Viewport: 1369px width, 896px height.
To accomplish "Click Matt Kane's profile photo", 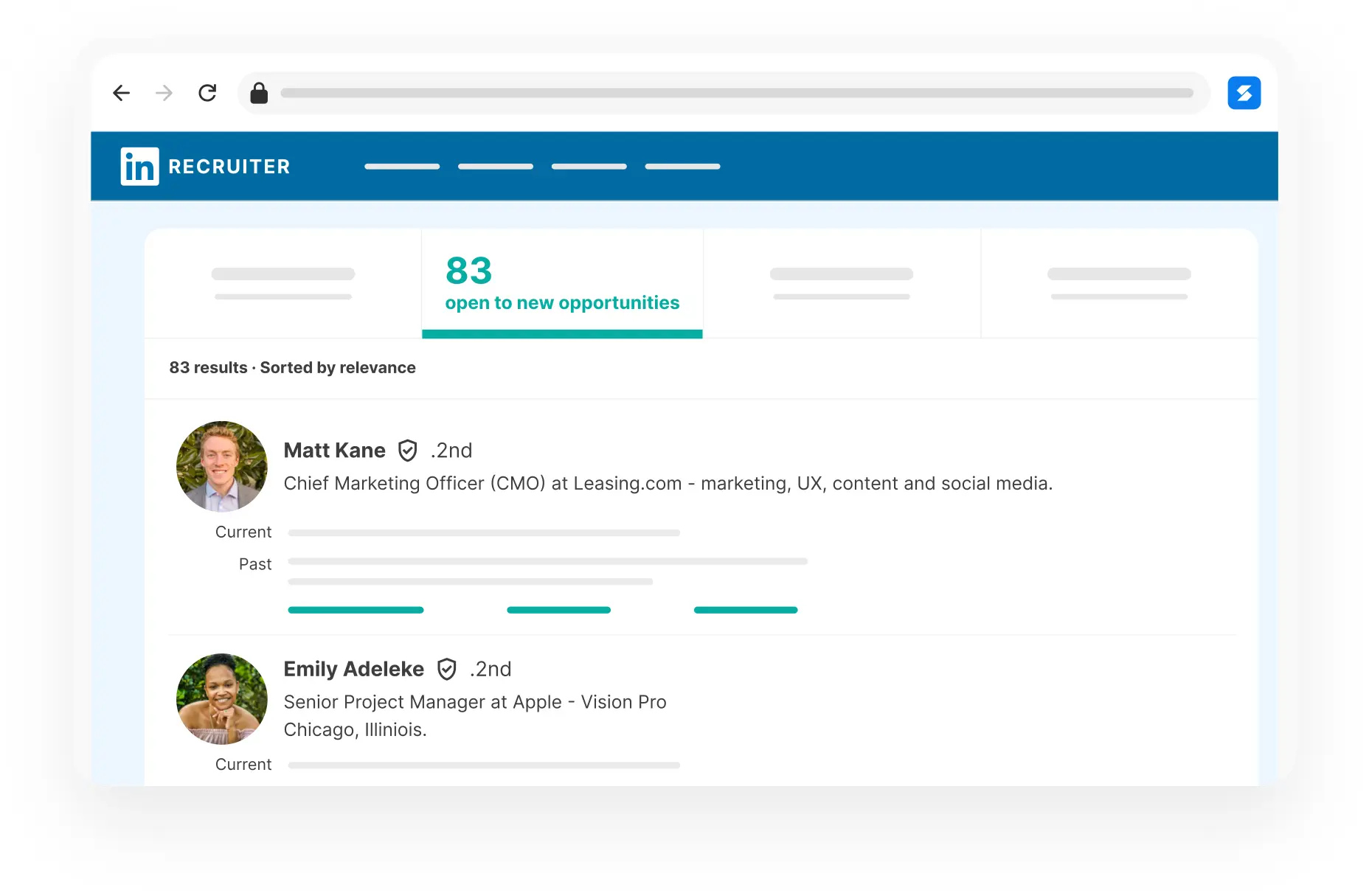I will tap(222, 466).
